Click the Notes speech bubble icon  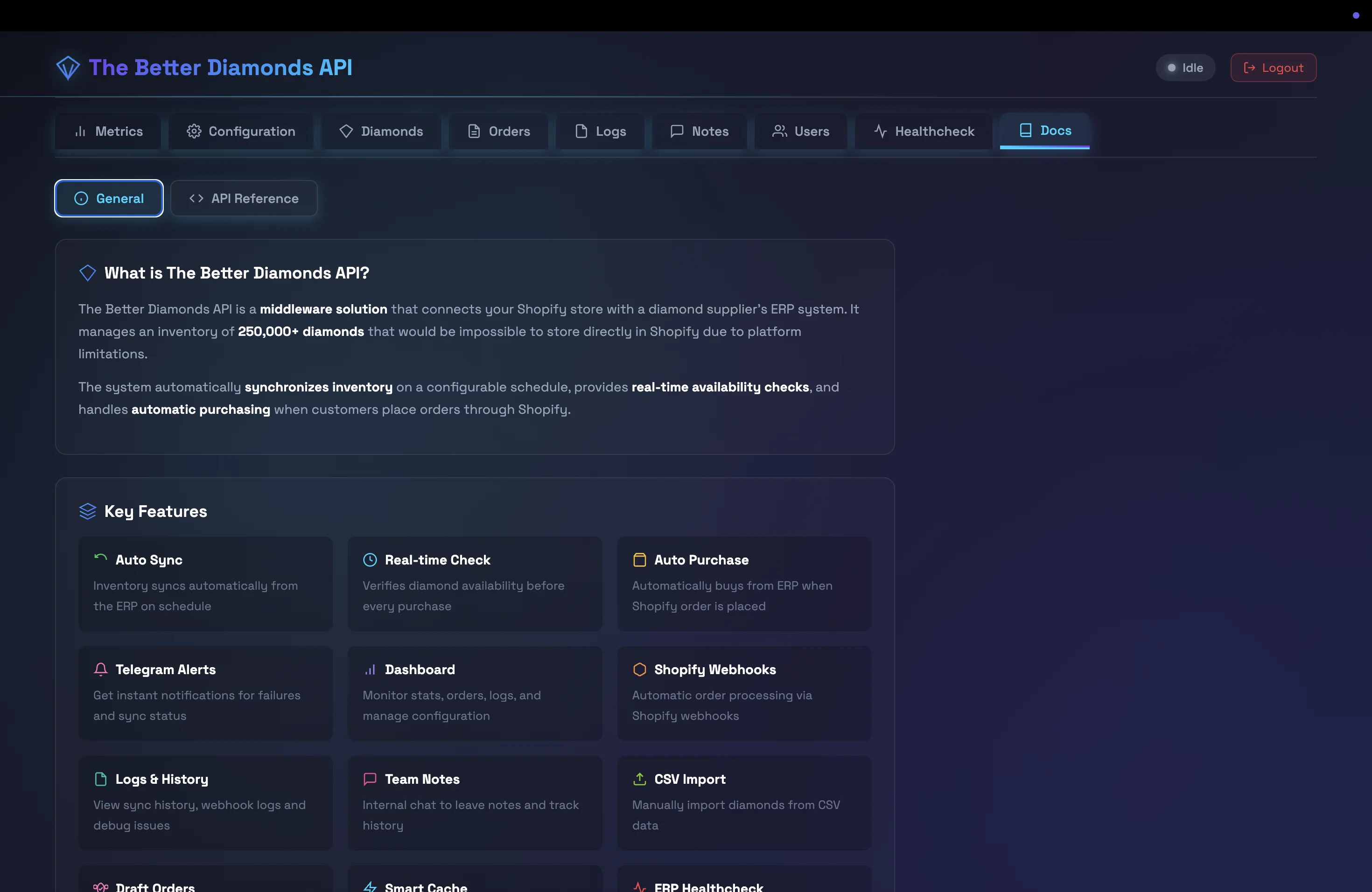(677, 132)
